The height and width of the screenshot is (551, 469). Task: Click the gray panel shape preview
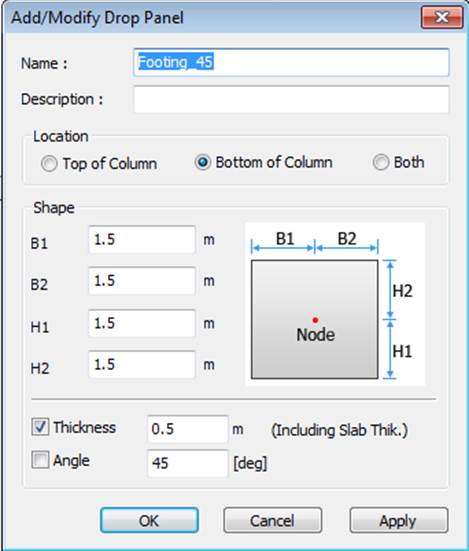tap(314, 319)
